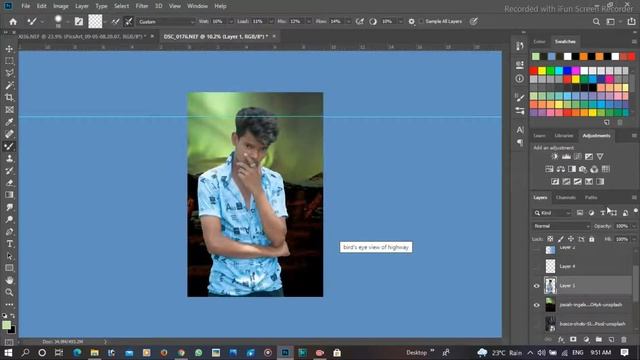Pick the red swatch in Swatches grid

pyautogui.click(x=533, y=71)
